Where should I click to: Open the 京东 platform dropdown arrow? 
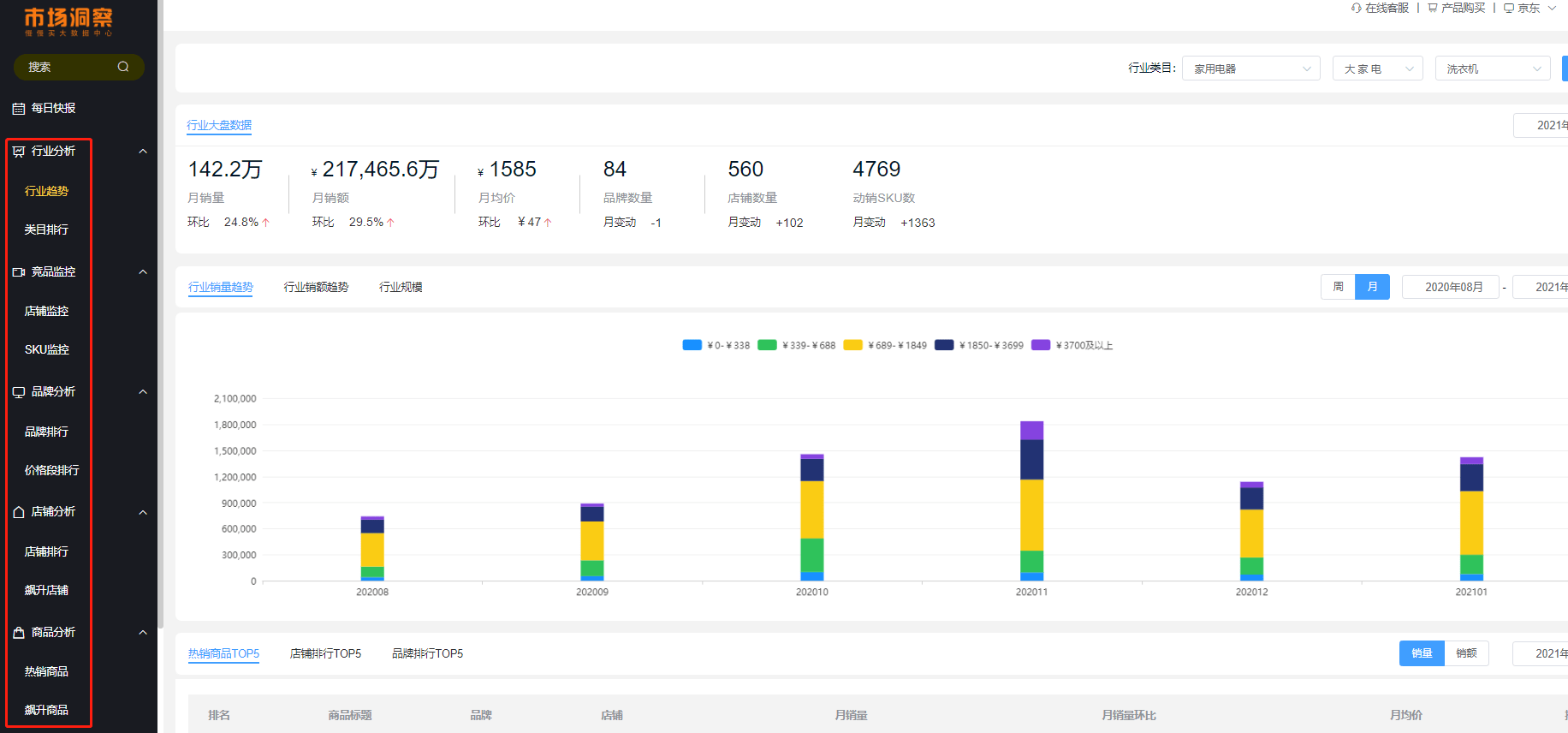(1552, 8)
